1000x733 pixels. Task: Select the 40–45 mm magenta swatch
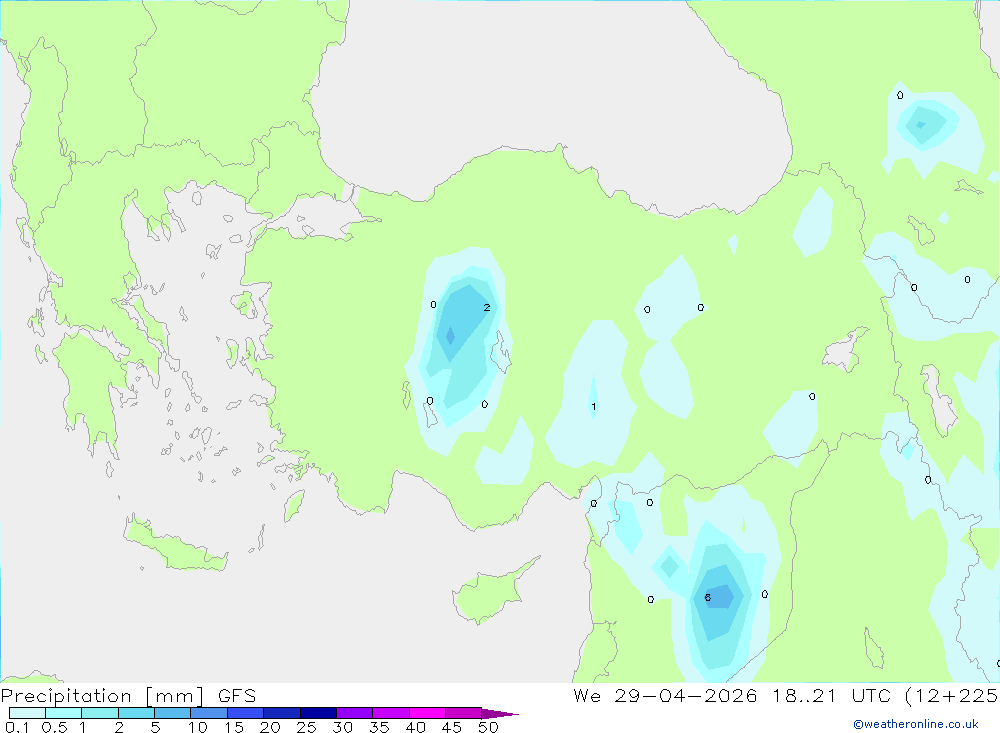pyautogui.click(x=427, y=713)
